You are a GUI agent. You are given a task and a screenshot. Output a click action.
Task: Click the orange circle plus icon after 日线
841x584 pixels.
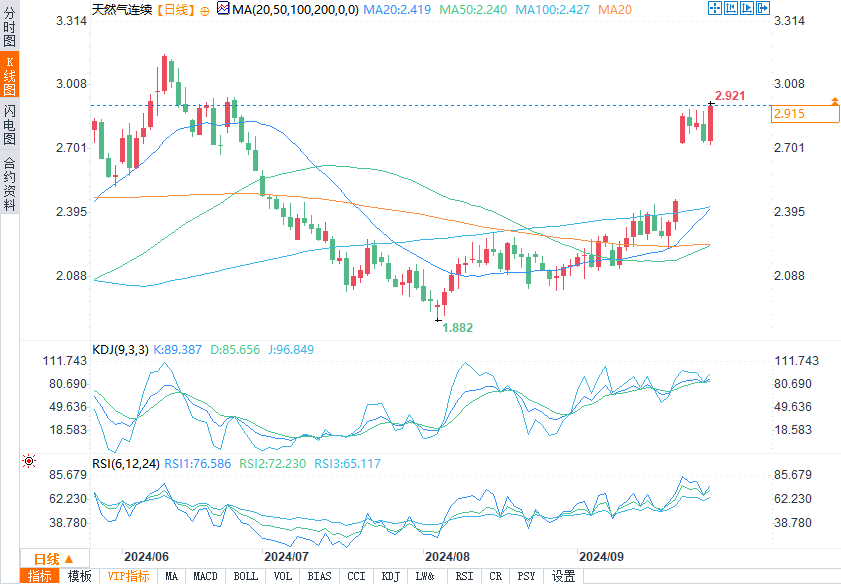click(206, 9)
